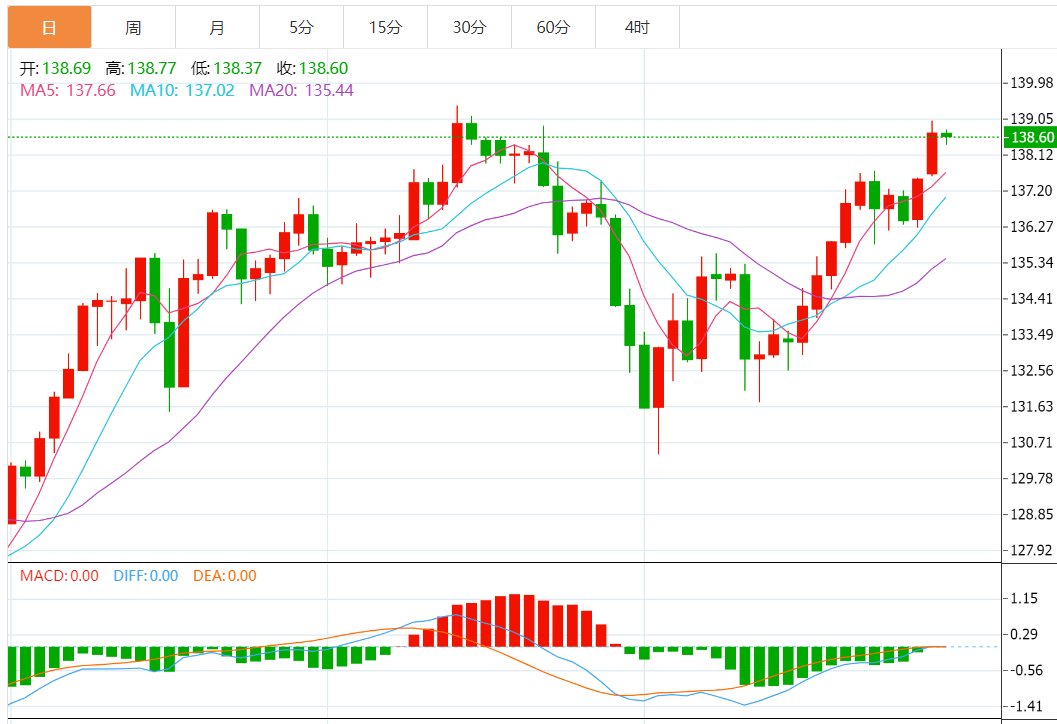1057x724 pixels.
Task: Switch to the 周 weekly tab
Action: point(133,28)
